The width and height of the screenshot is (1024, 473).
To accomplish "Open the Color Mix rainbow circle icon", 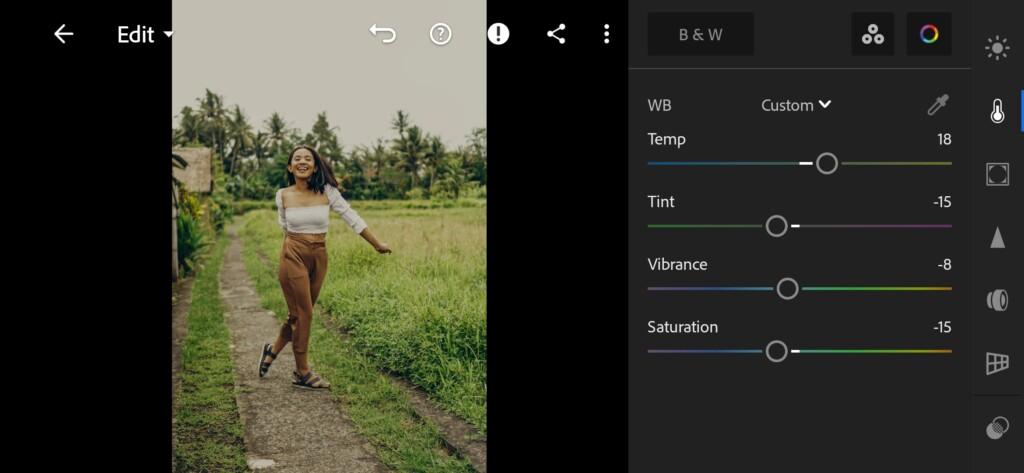I will (929, 34).
